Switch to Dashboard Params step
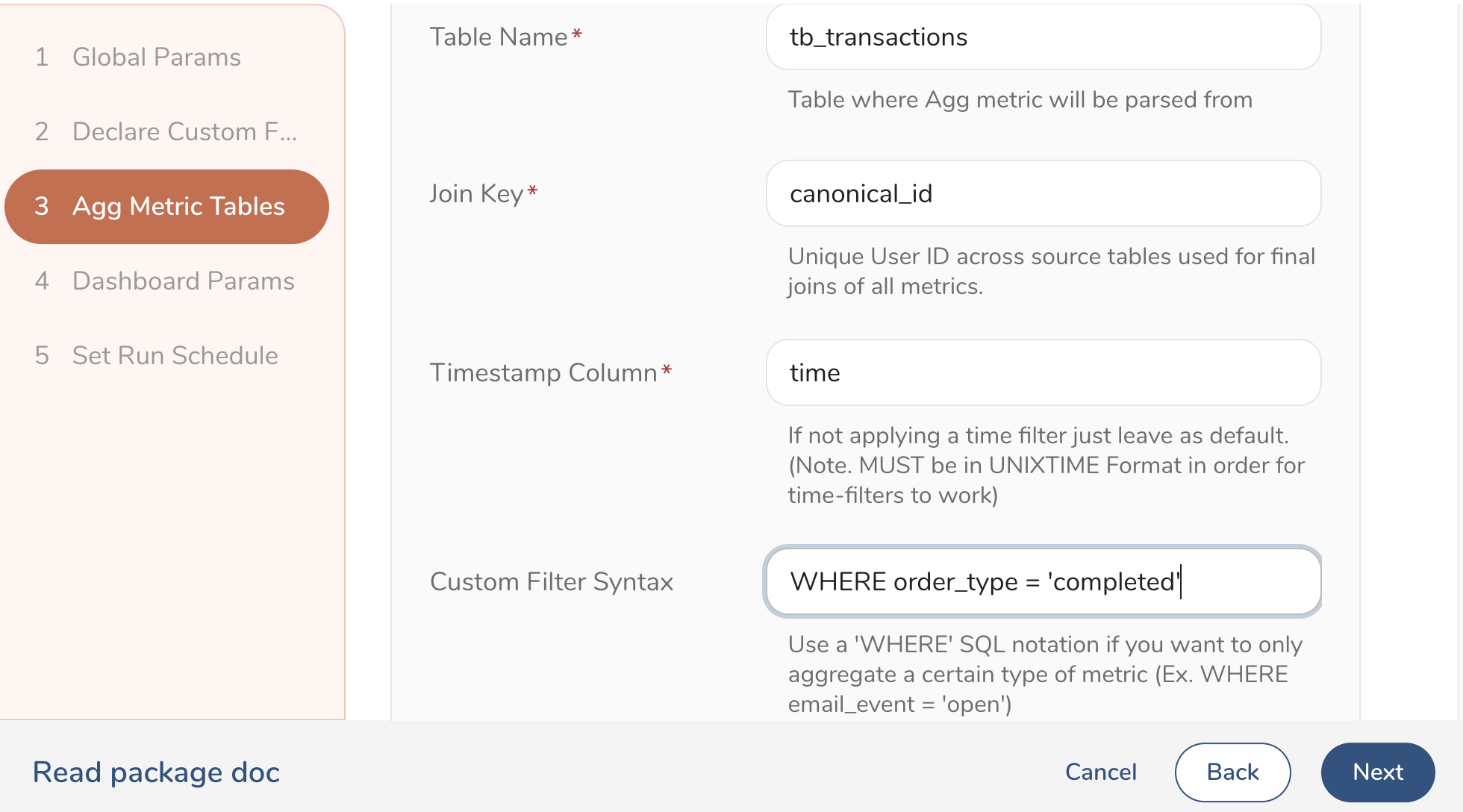The height and width of the screenshot is (812, 1463). 183,281
